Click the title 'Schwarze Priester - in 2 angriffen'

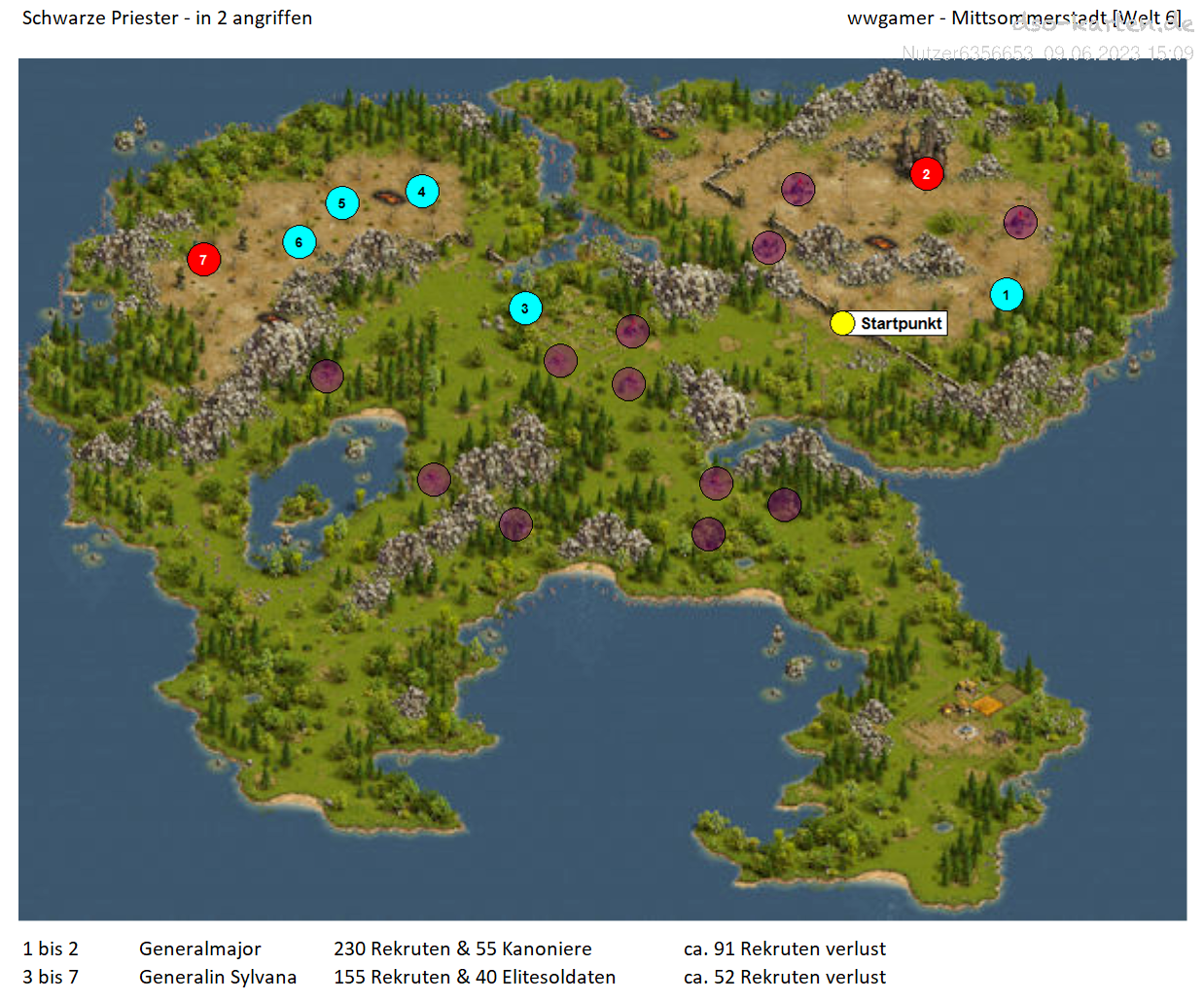click(167, 18)
